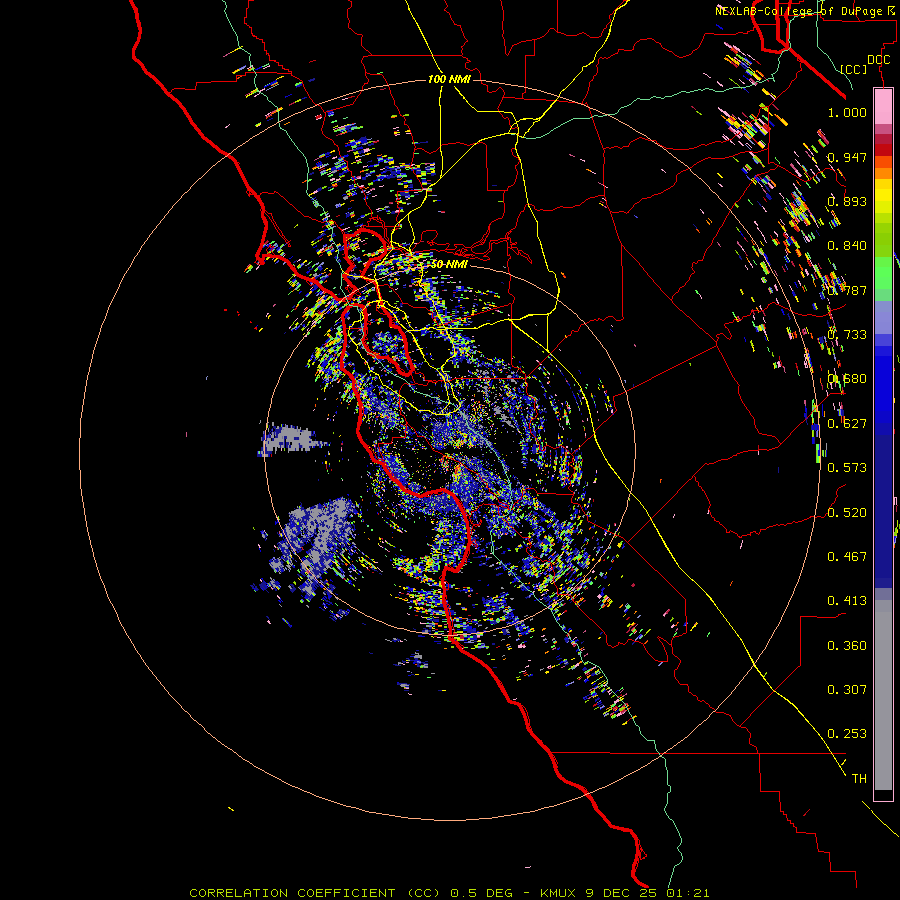Viewport: 900px width, 900px height.
Task: Click the 0.680 legend value
Action: point(847,379)
